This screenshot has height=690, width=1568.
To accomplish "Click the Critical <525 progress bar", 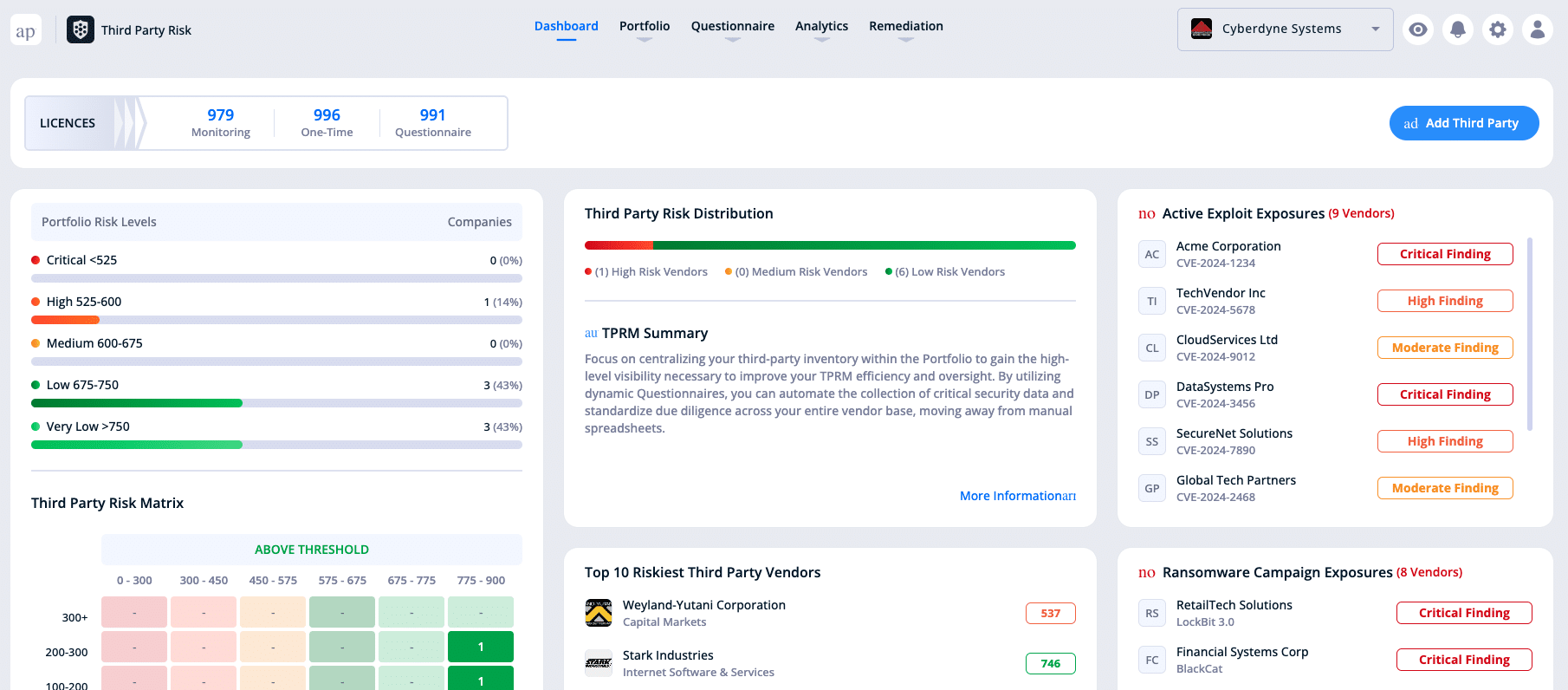I will click(x=276, y=278).
